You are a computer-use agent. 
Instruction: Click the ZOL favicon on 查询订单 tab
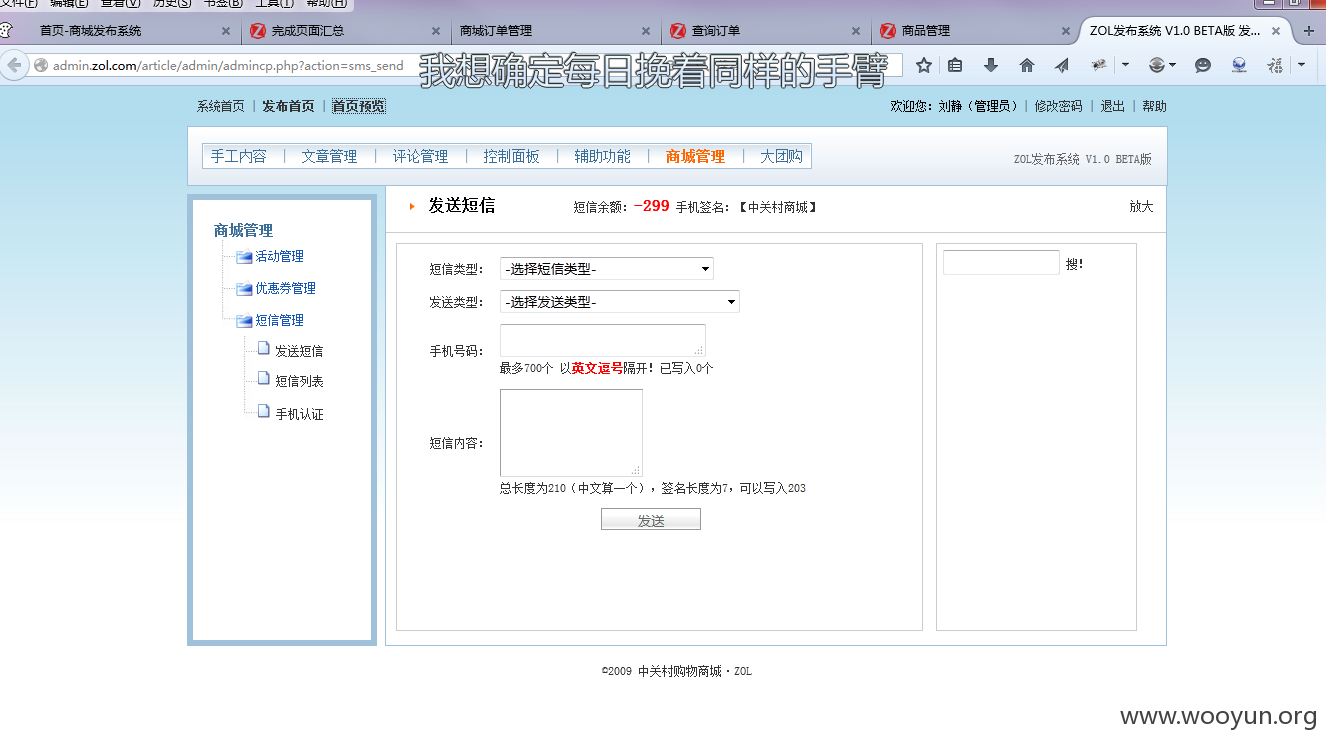pos(678,31)
